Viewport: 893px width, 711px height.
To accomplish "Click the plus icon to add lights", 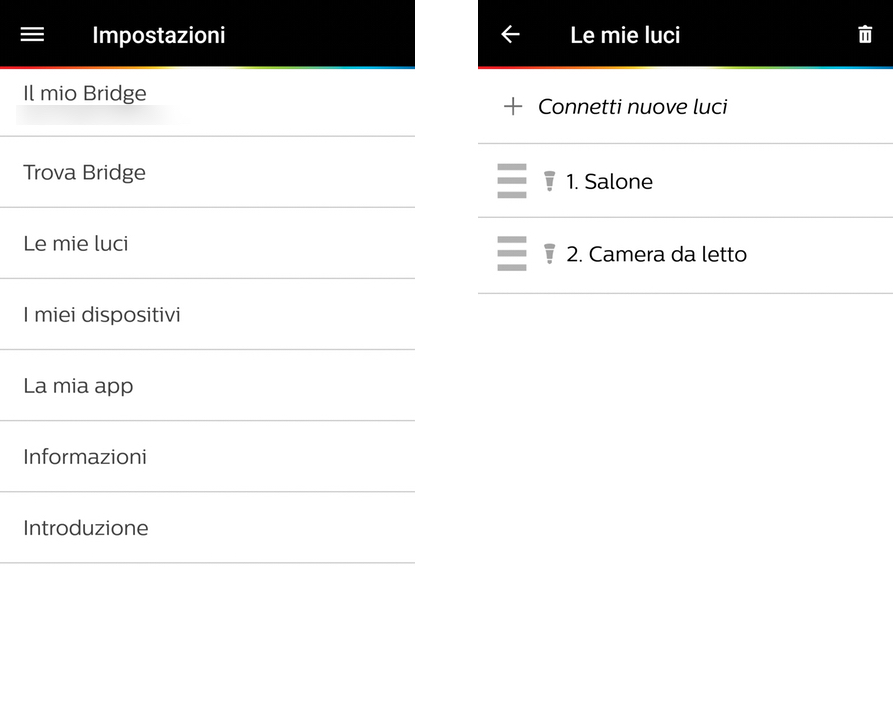I will click(x=513, y=106).
